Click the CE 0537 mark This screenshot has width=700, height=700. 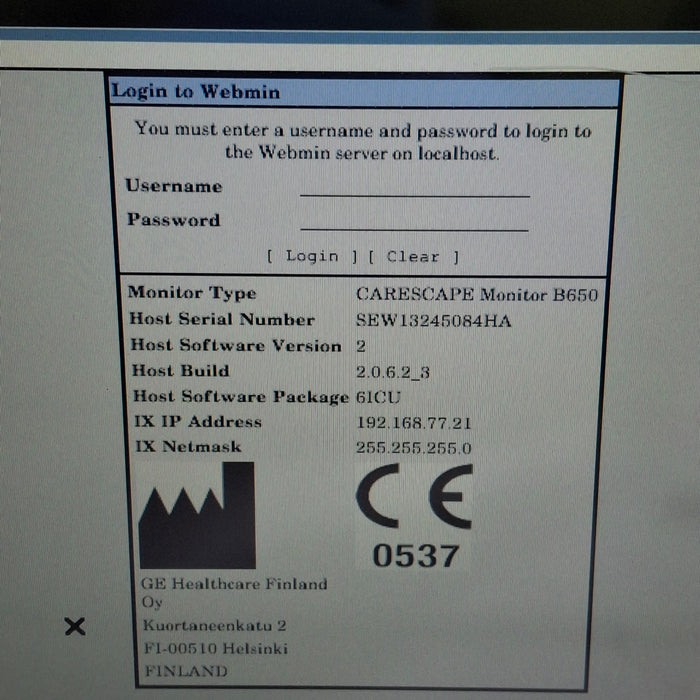click(415, 516)
